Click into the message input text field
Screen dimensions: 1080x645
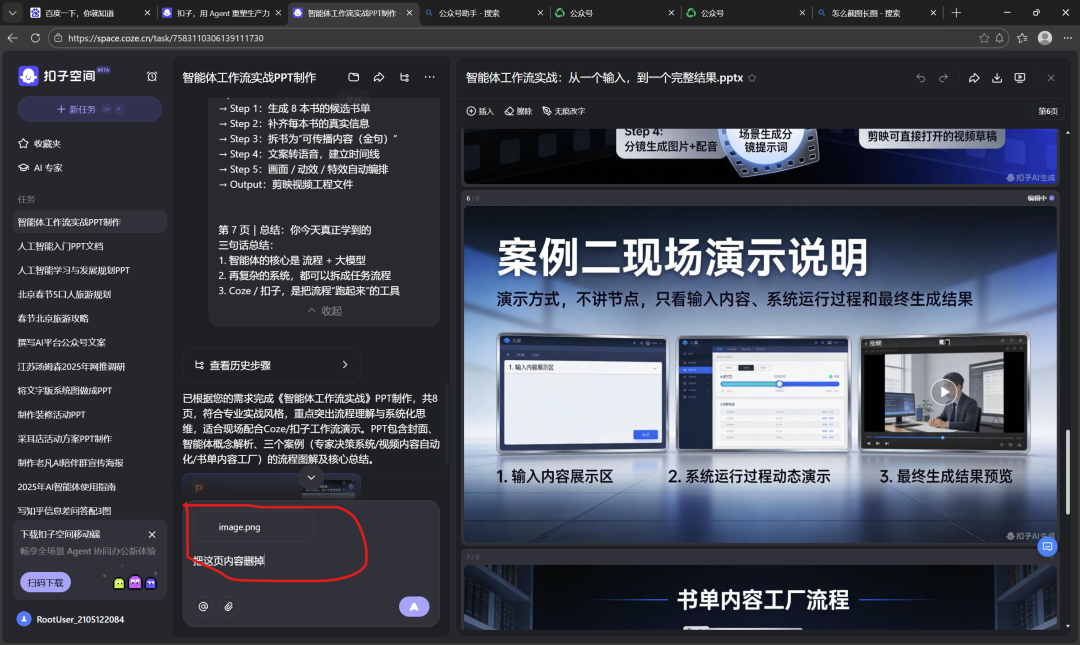(x=310, y=561)
